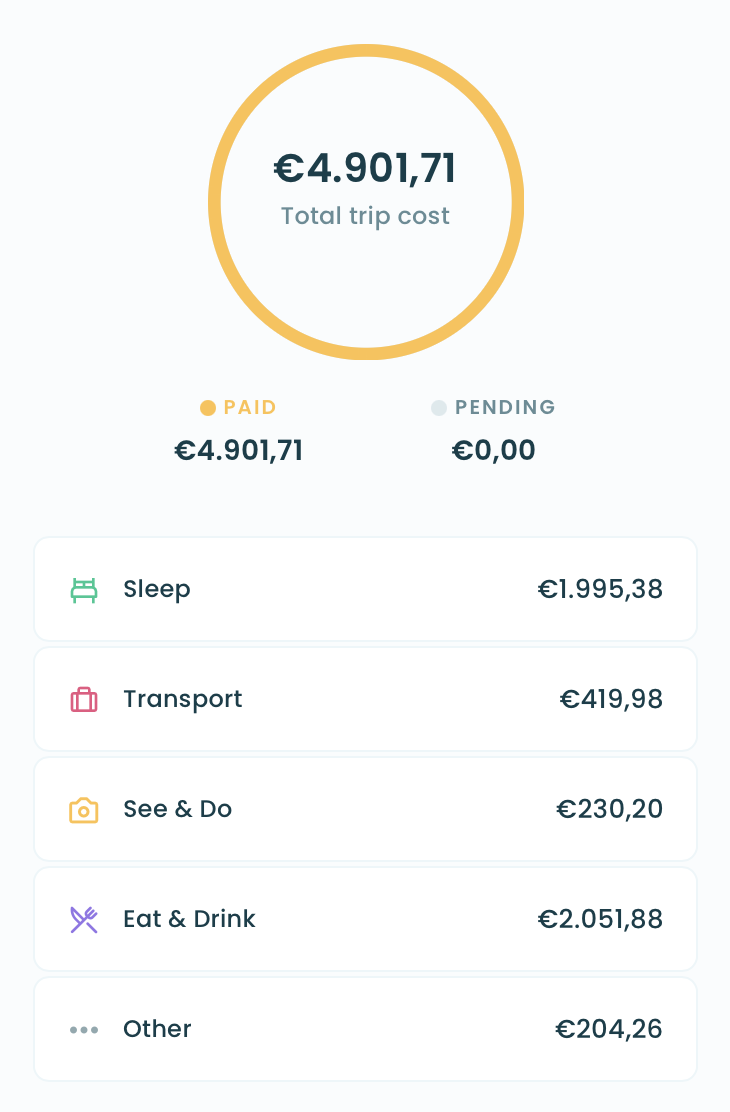Click the three-dot Other icon
730x1112 pixels.
(84, 1030)
